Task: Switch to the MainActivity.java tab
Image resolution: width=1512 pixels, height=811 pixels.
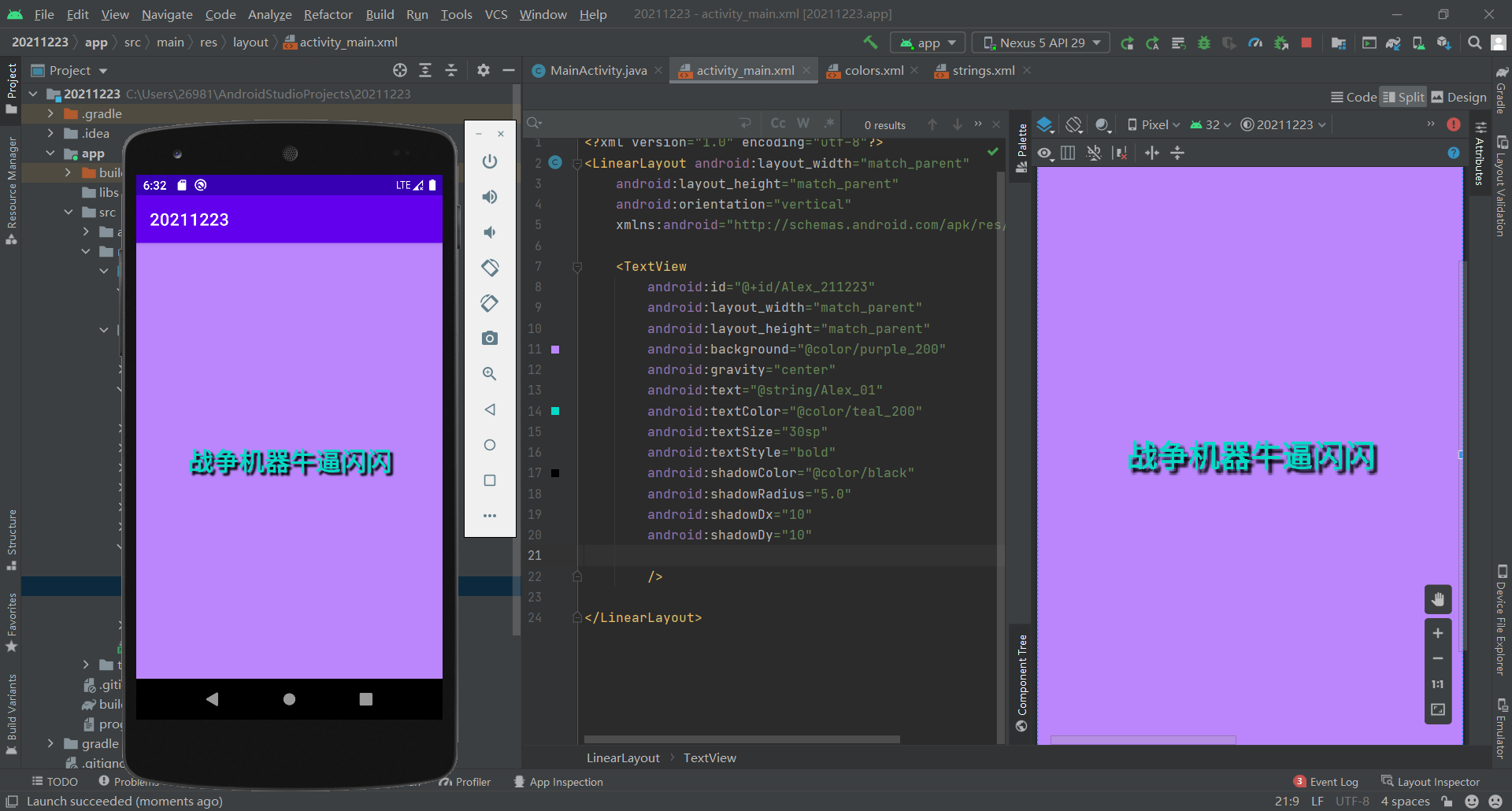Action: pos(598,71)
